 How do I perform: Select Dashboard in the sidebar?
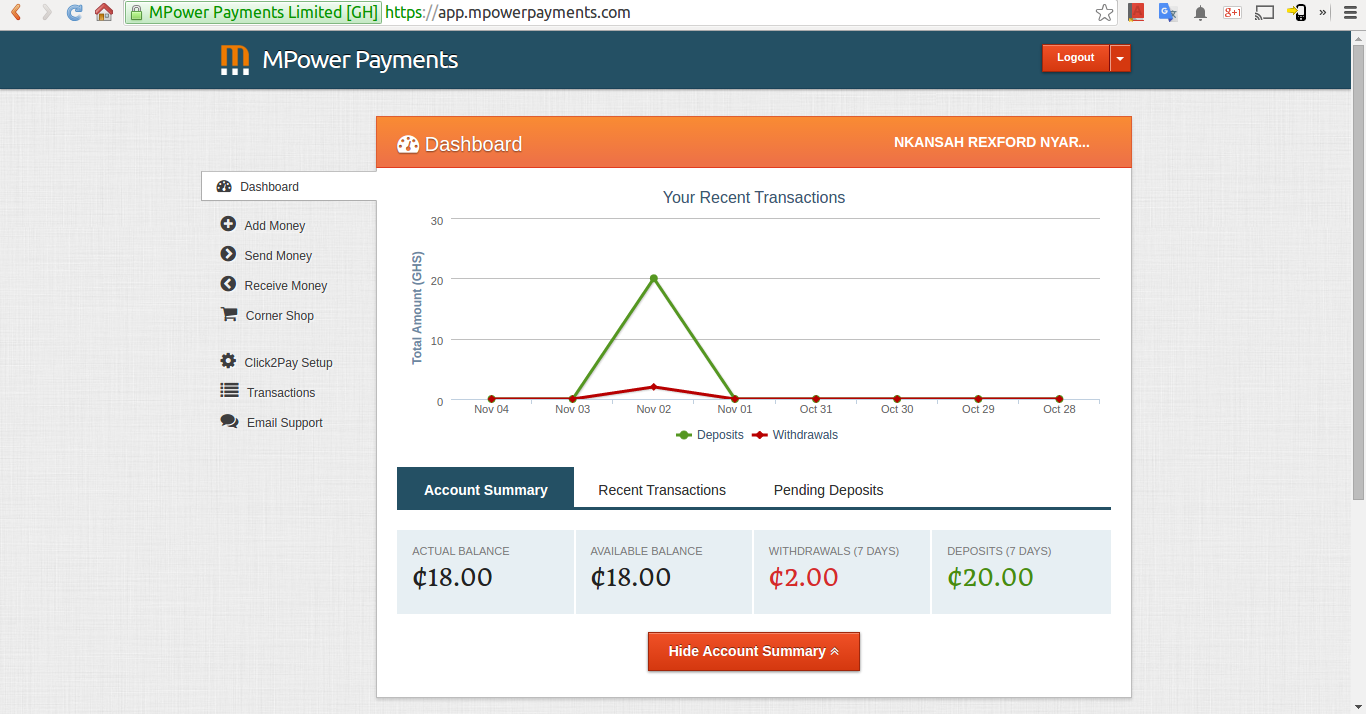click(269, 187)
